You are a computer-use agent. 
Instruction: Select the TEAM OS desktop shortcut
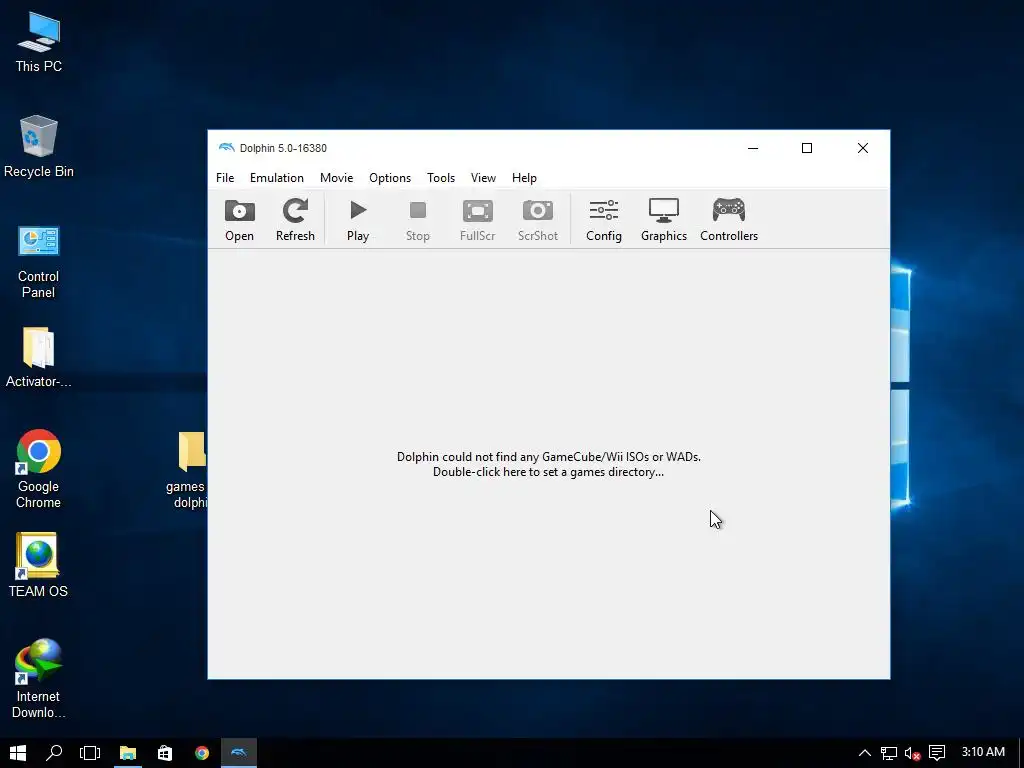[39, 566]
